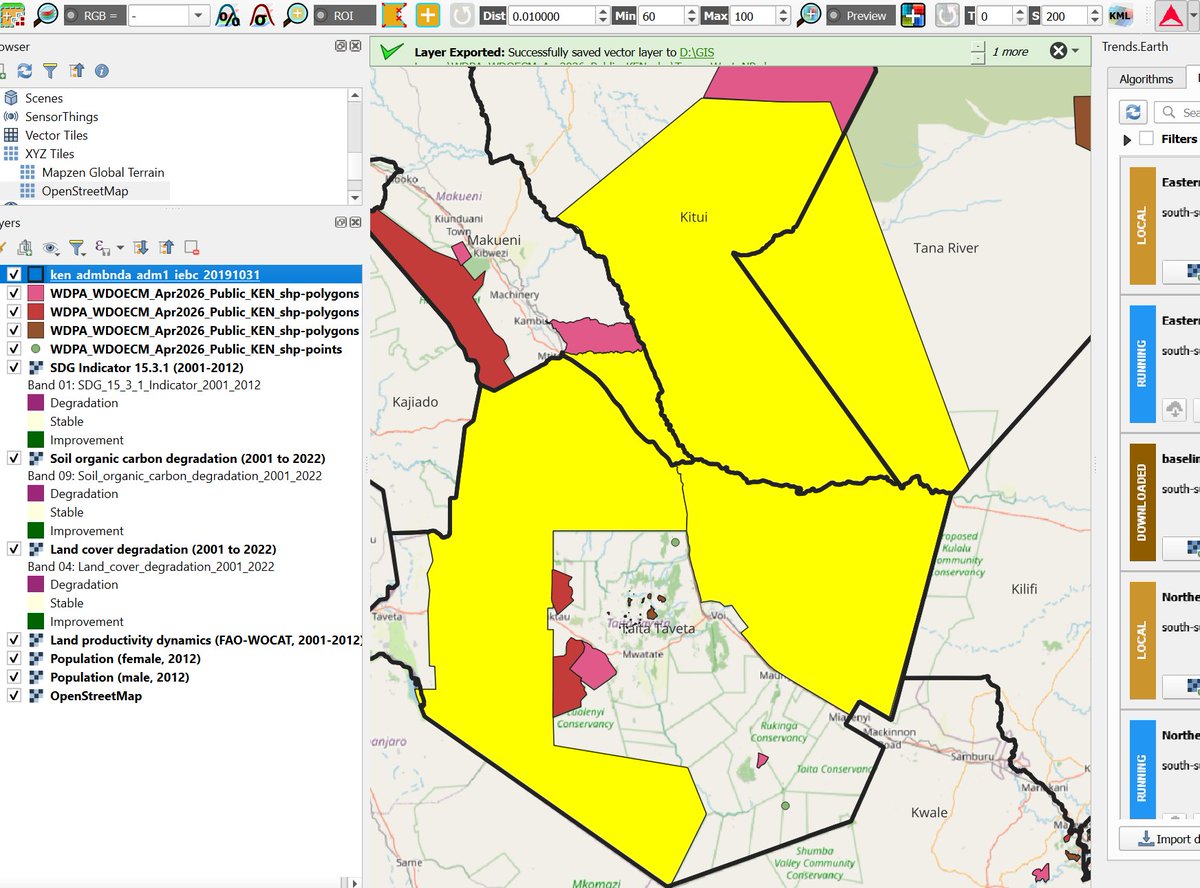This screenshot has width=1200, height=888.
Task: Click the cumulative count cut stretch icon
Action: point(229,16)
